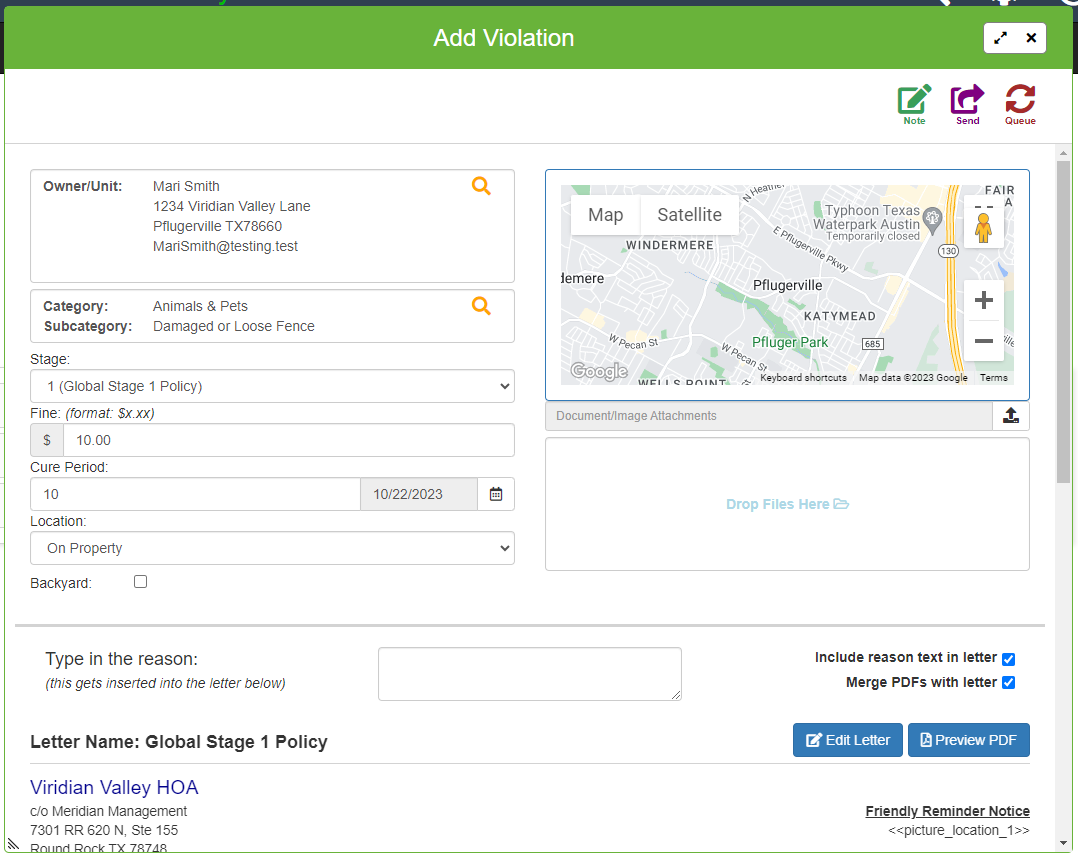The width and height of the screenshot is (1078, 861).
Task: Toggle the Backyard checkbox
Action: 140,582
